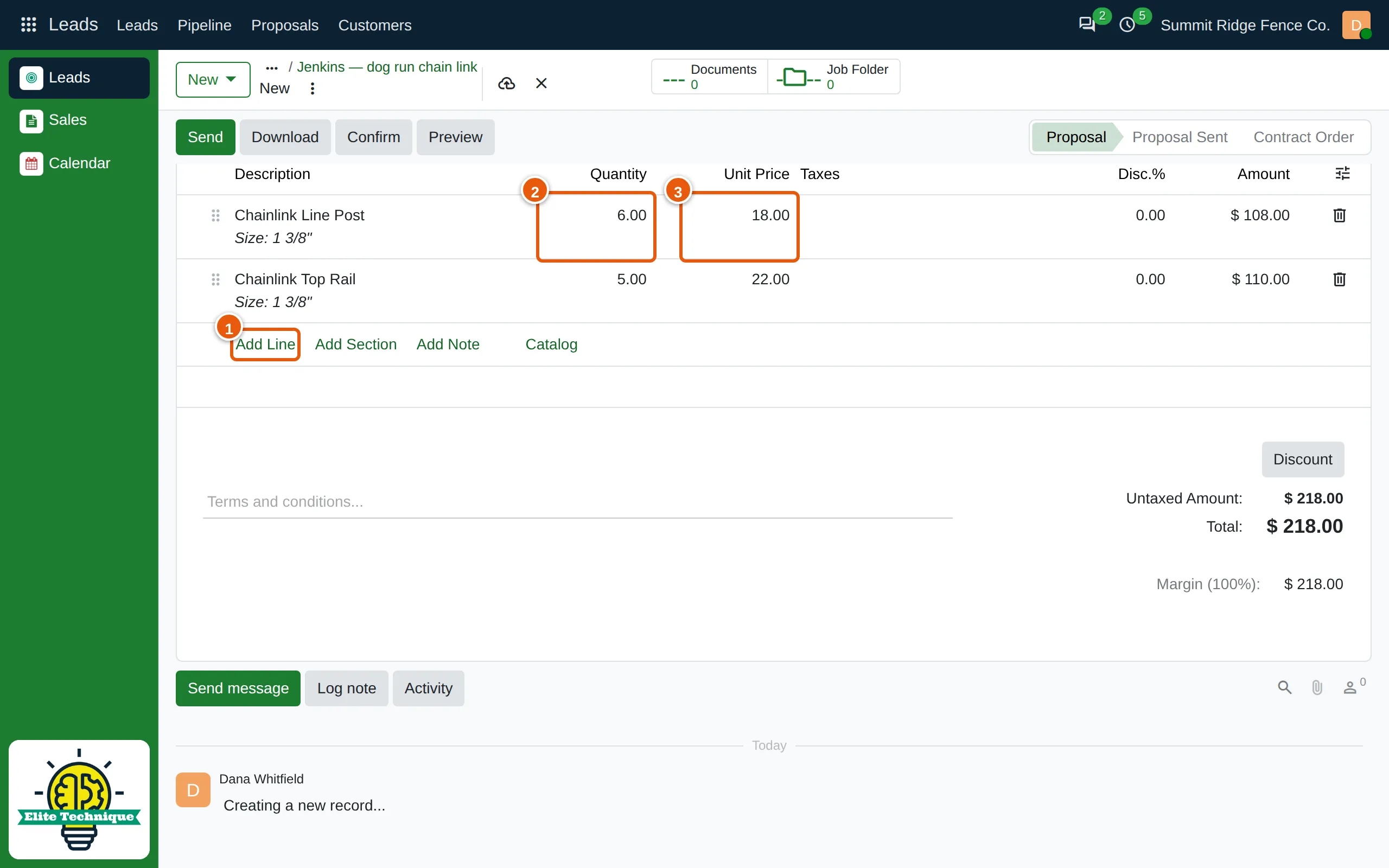The image size is (1389, 868).
Task: Open the Pipeline menu
Action: pyautogui.click(x=205, y=25)
